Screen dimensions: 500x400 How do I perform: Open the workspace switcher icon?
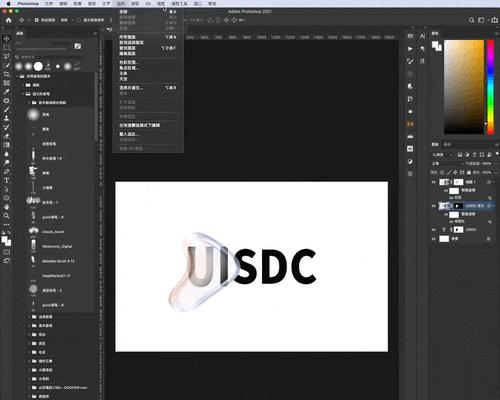point(481,20)
